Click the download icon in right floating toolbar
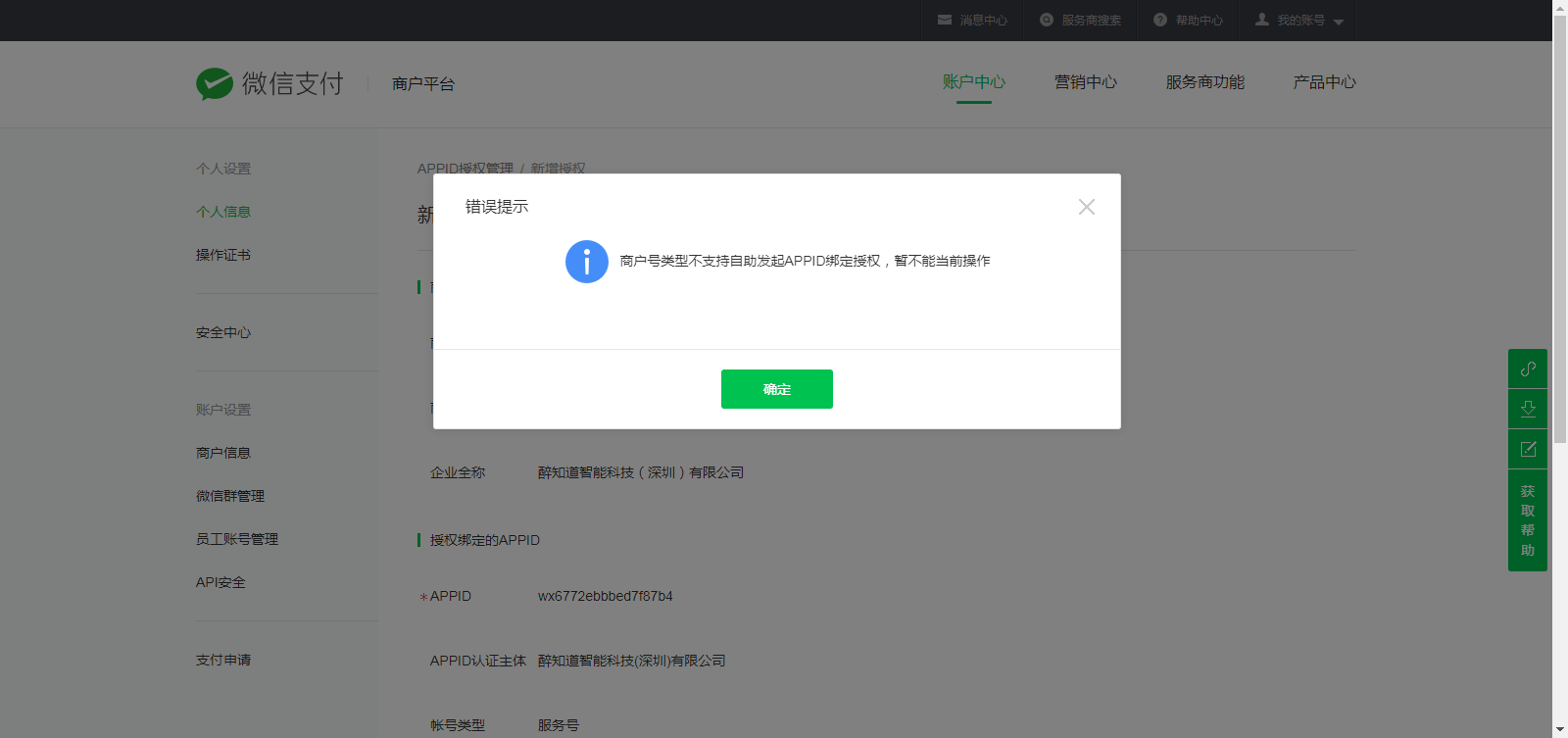This screenshot has height=738, width=1568. (x=1528, y=409)
